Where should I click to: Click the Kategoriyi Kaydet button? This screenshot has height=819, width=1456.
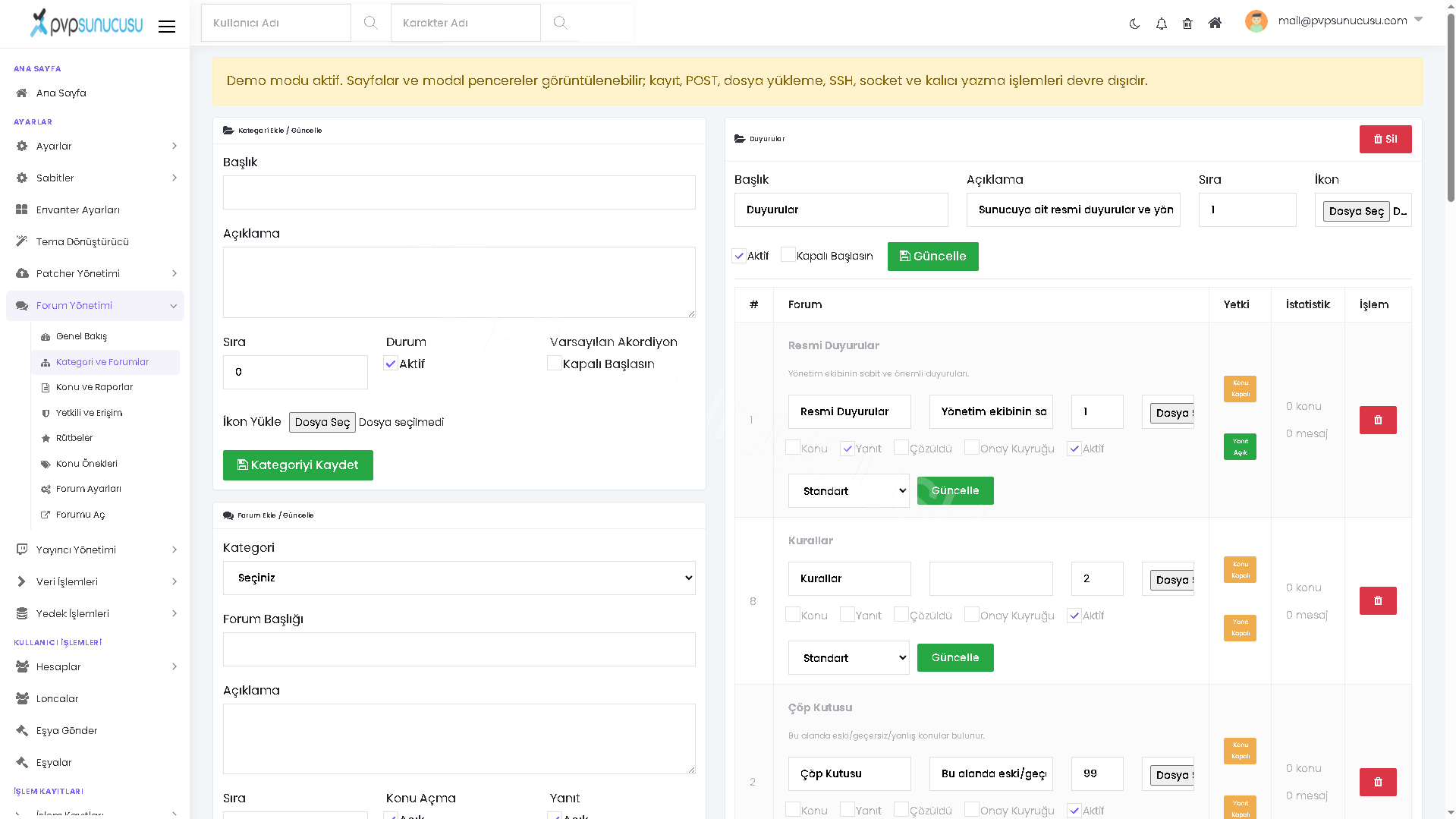pos(298,465)
